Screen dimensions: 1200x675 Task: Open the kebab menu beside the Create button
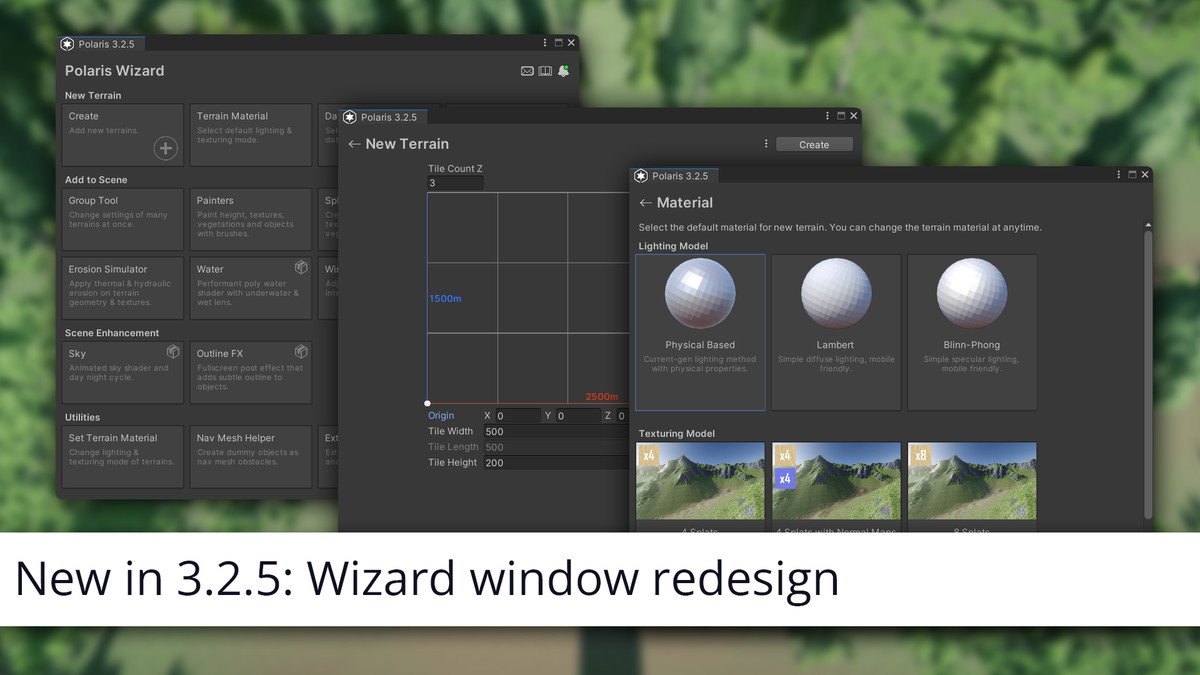766,144
